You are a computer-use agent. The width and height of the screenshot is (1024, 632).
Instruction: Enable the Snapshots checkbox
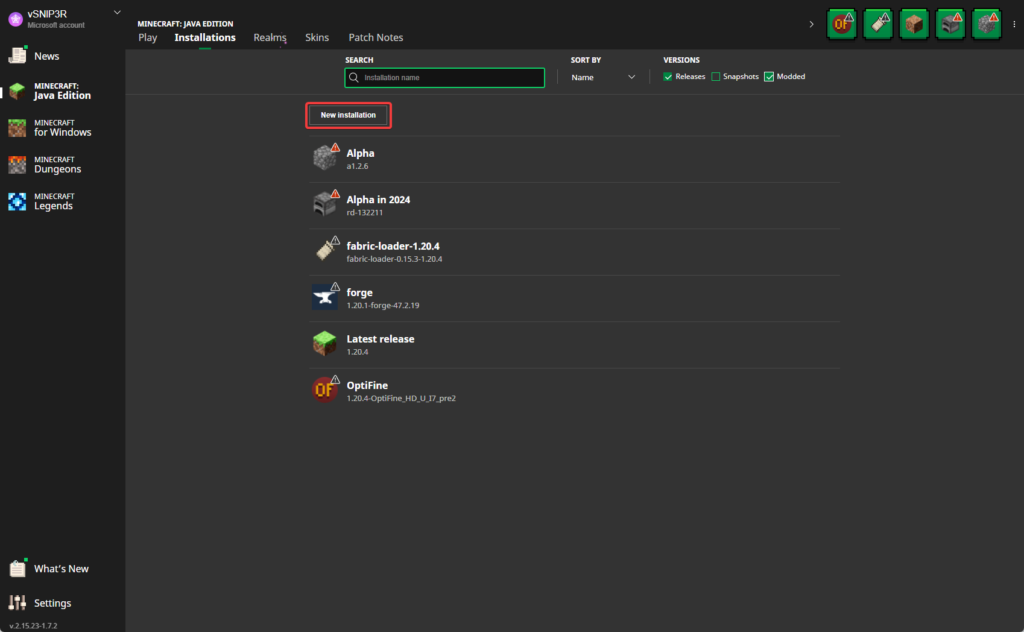coord(716,76)
